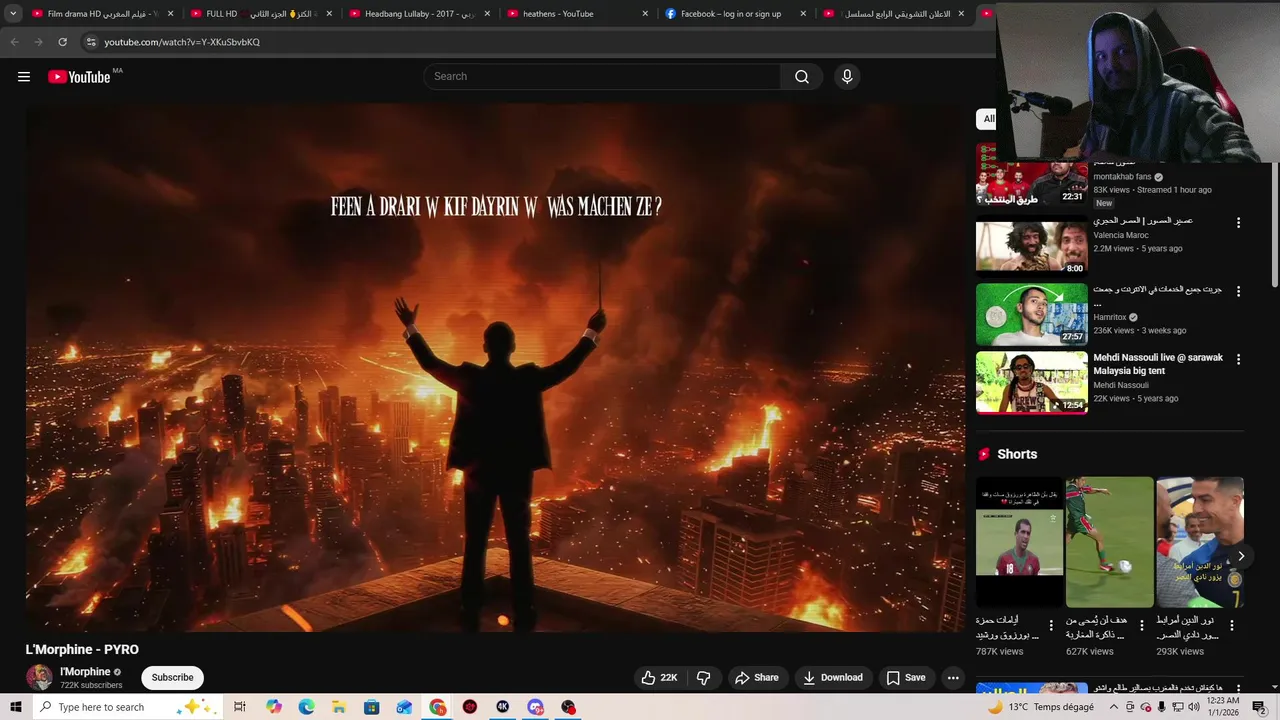Image resolution: width=1280 pixels, height=720 pixels.
Task: Open the 787K views Short thumbnail
Action: (1019, 542)
